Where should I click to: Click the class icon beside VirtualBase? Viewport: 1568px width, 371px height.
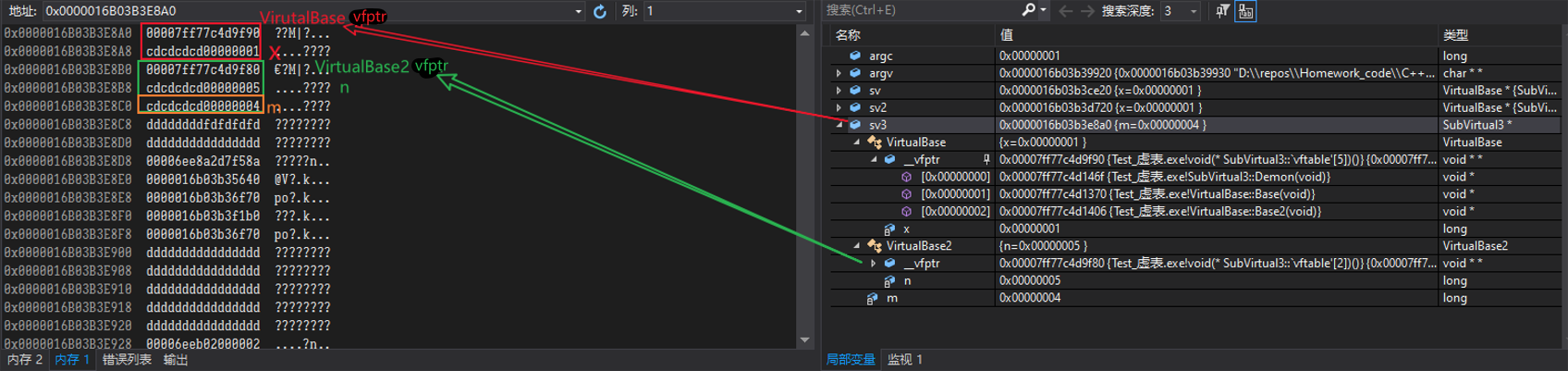tap(874, 142)
